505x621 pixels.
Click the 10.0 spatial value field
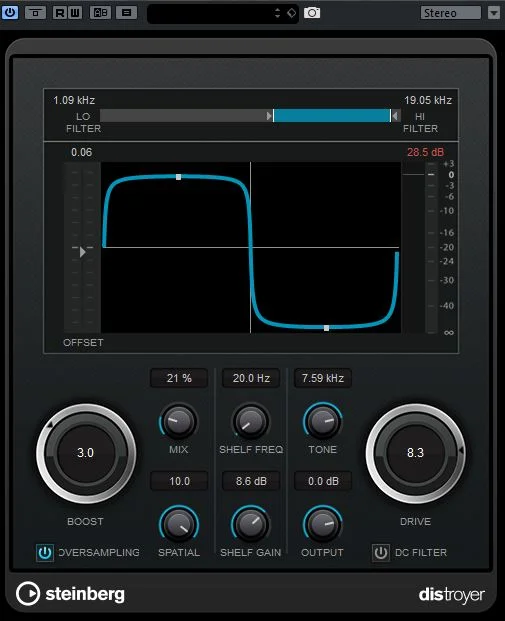coord(179,481)
